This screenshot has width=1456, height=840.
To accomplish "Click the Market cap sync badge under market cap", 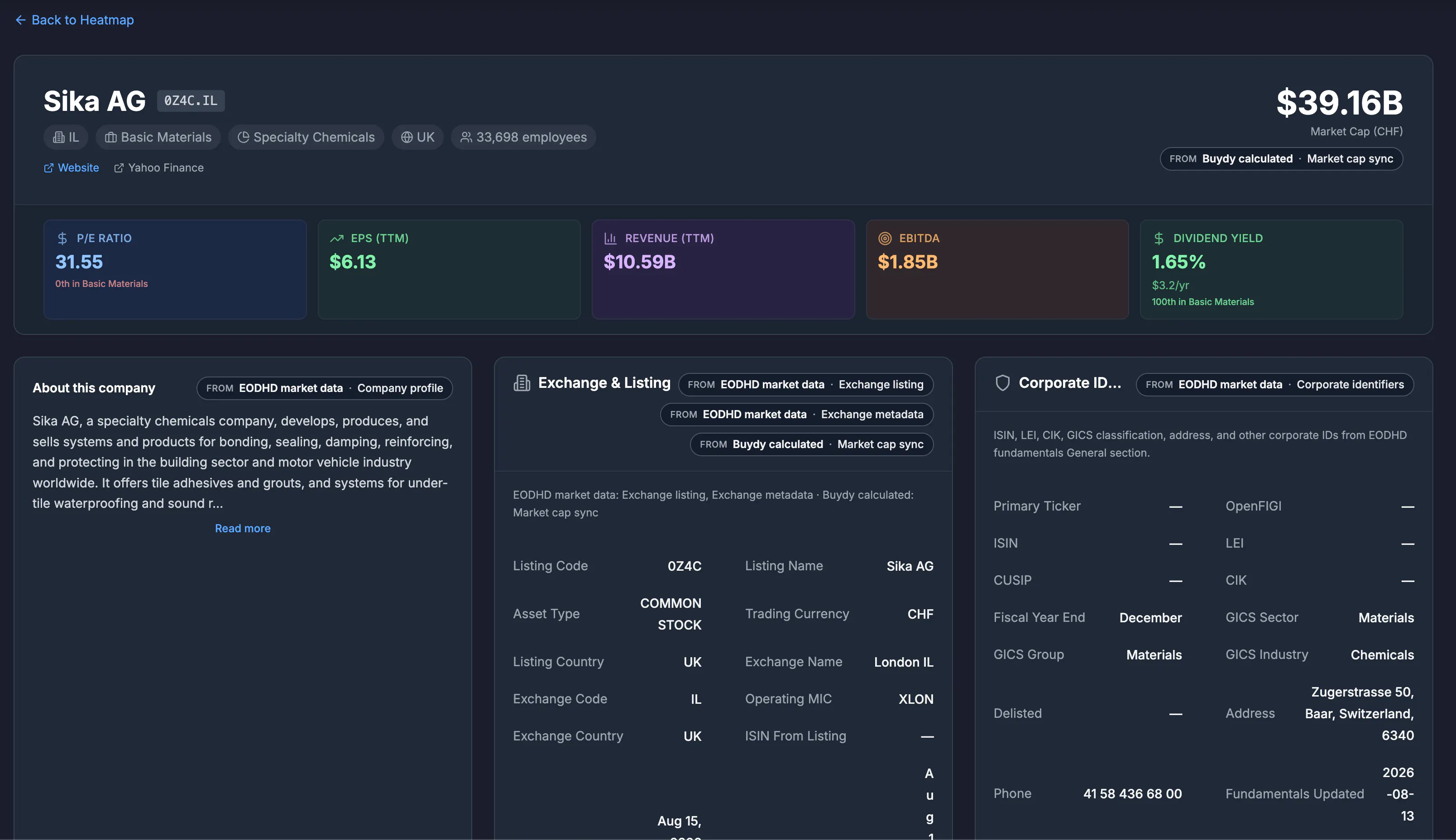I will coord(1281,159).
